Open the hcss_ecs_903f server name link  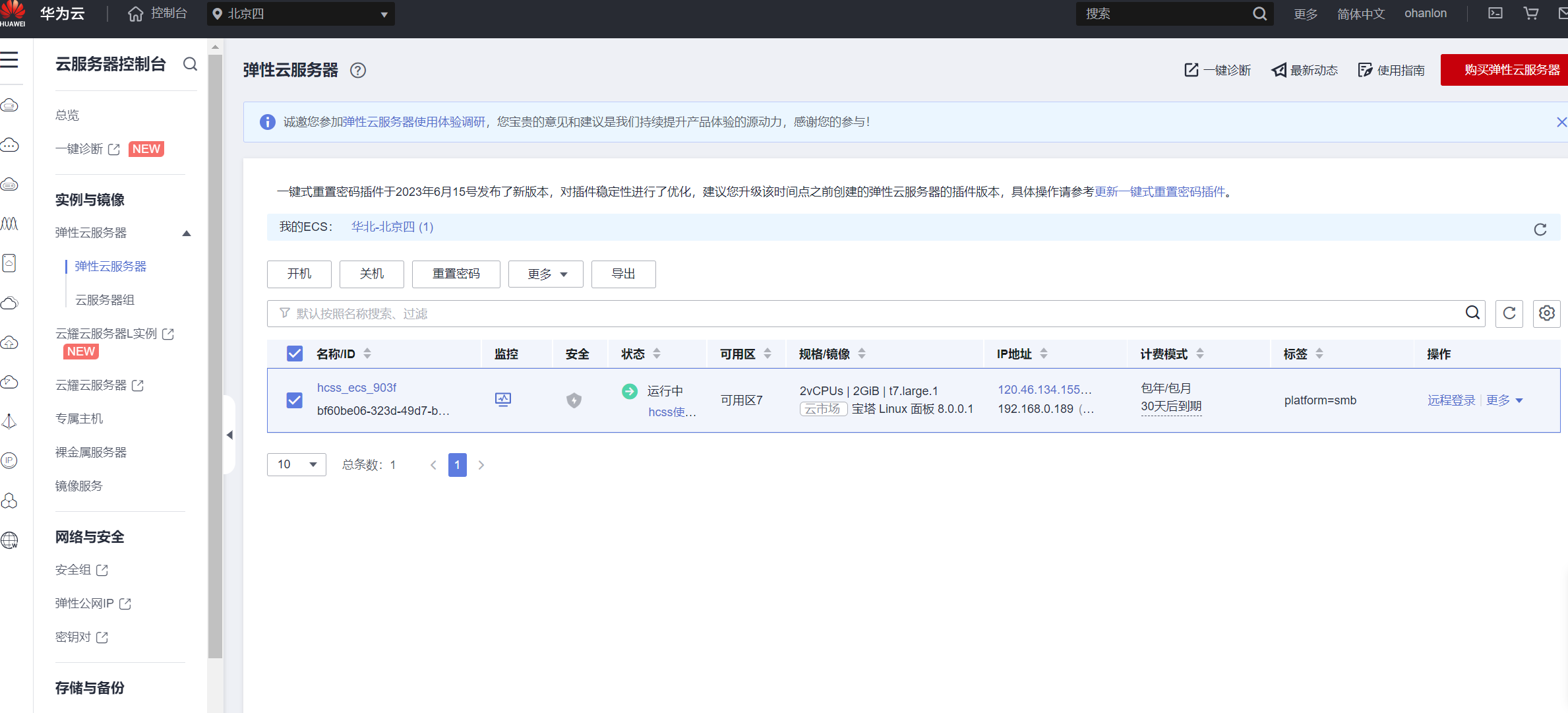coord(357,388)
